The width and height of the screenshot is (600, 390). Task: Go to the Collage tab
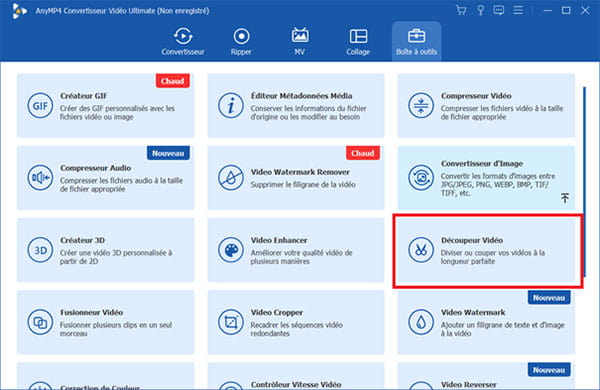[358, 41]
